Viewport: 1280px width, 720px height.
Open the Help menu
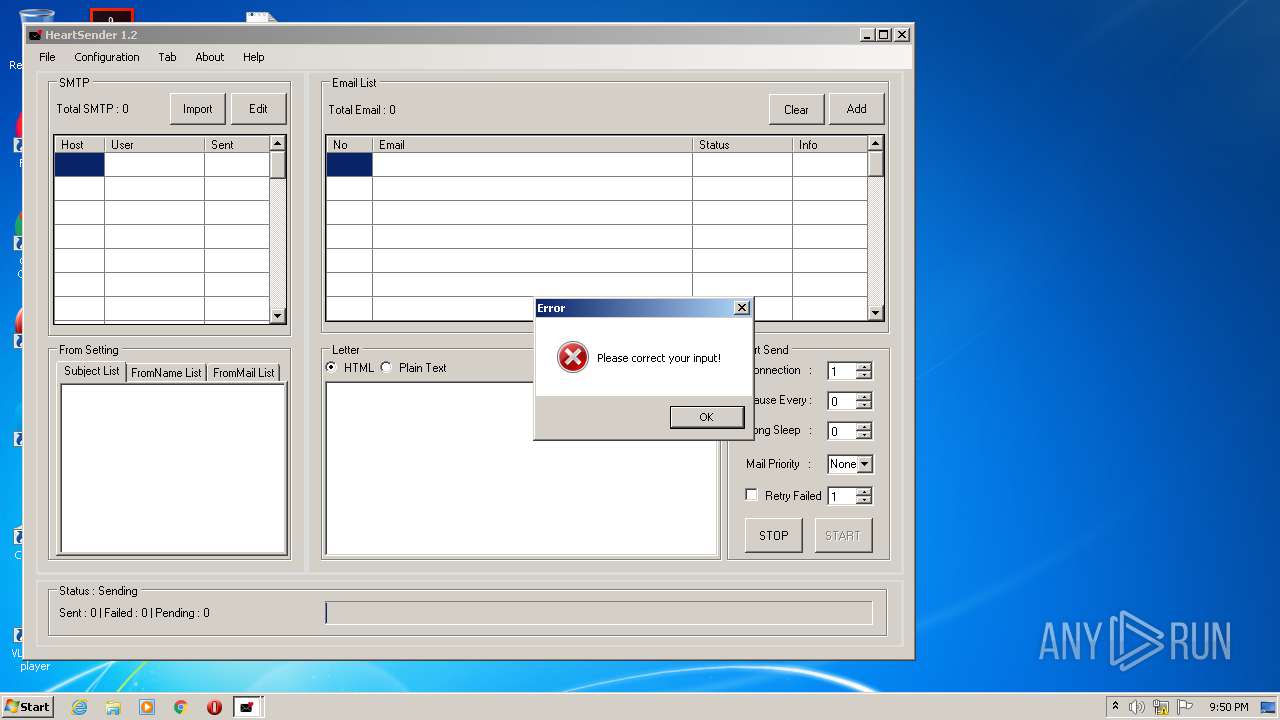[x=254, y=57]
